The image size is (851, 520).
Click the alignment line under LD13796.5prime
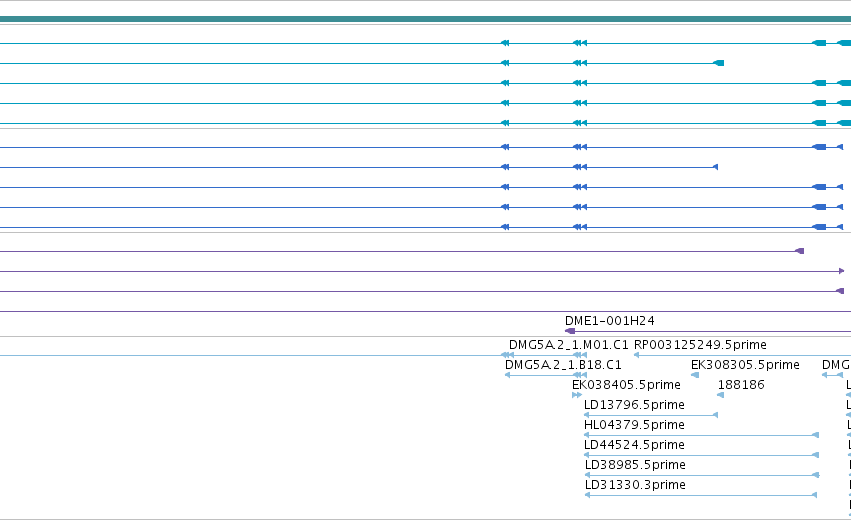coord(651,415)
